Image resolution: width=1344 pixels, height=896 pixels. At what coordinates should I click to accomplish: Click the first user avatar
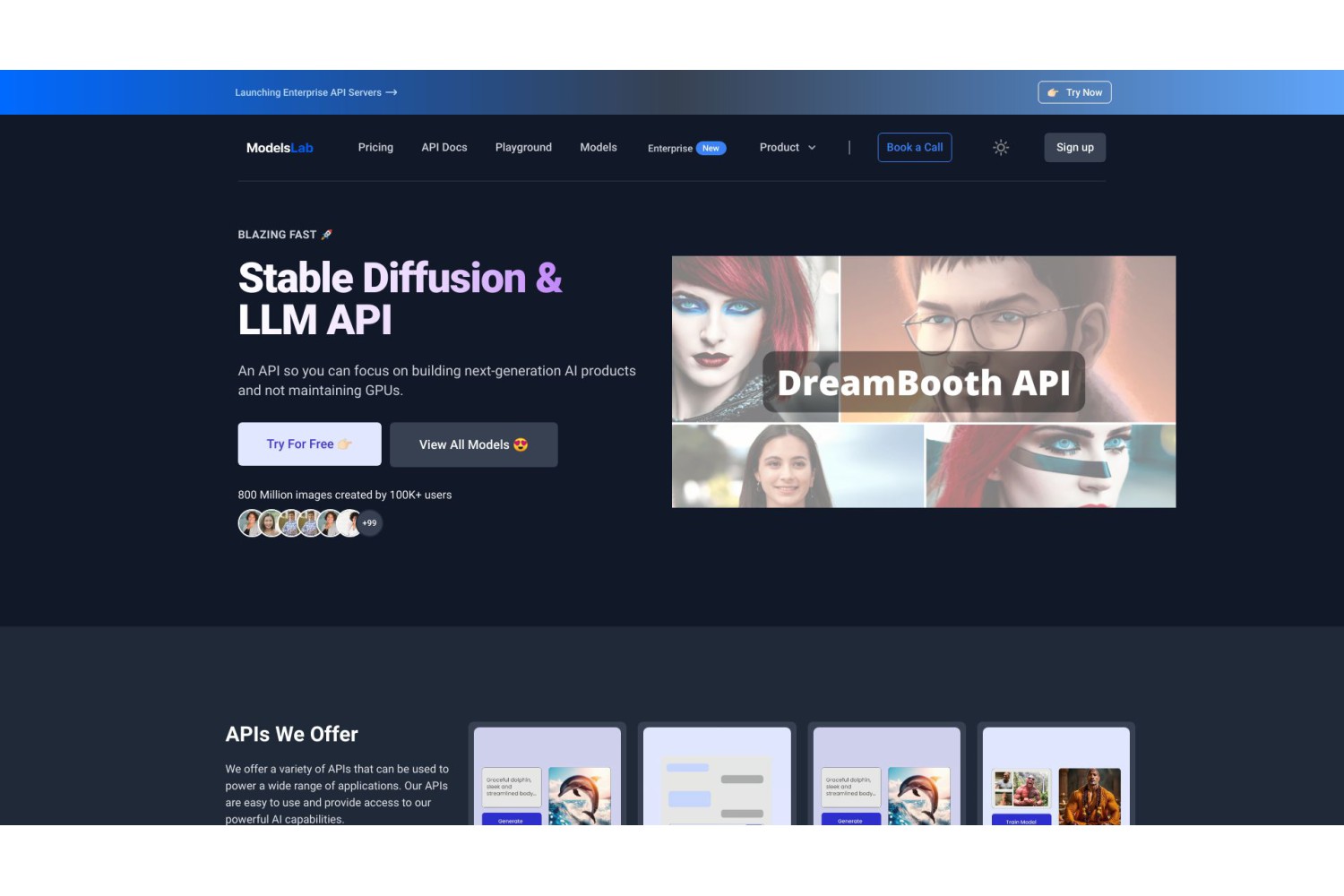click(250, 523)
